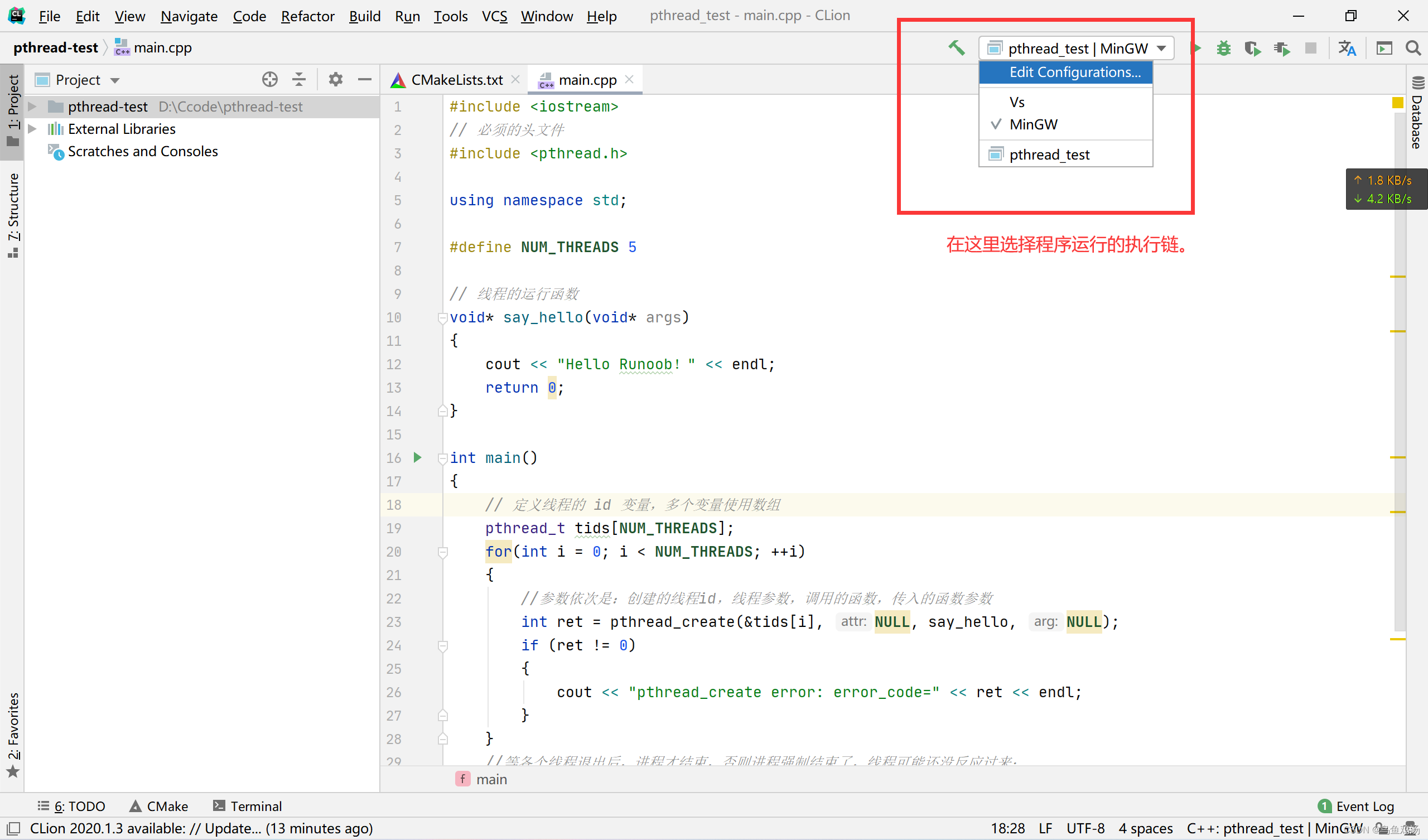1428x840 pixels.
Task: Click pthread-test breadcrumb in navigation bar
Action: coord(56,47)
